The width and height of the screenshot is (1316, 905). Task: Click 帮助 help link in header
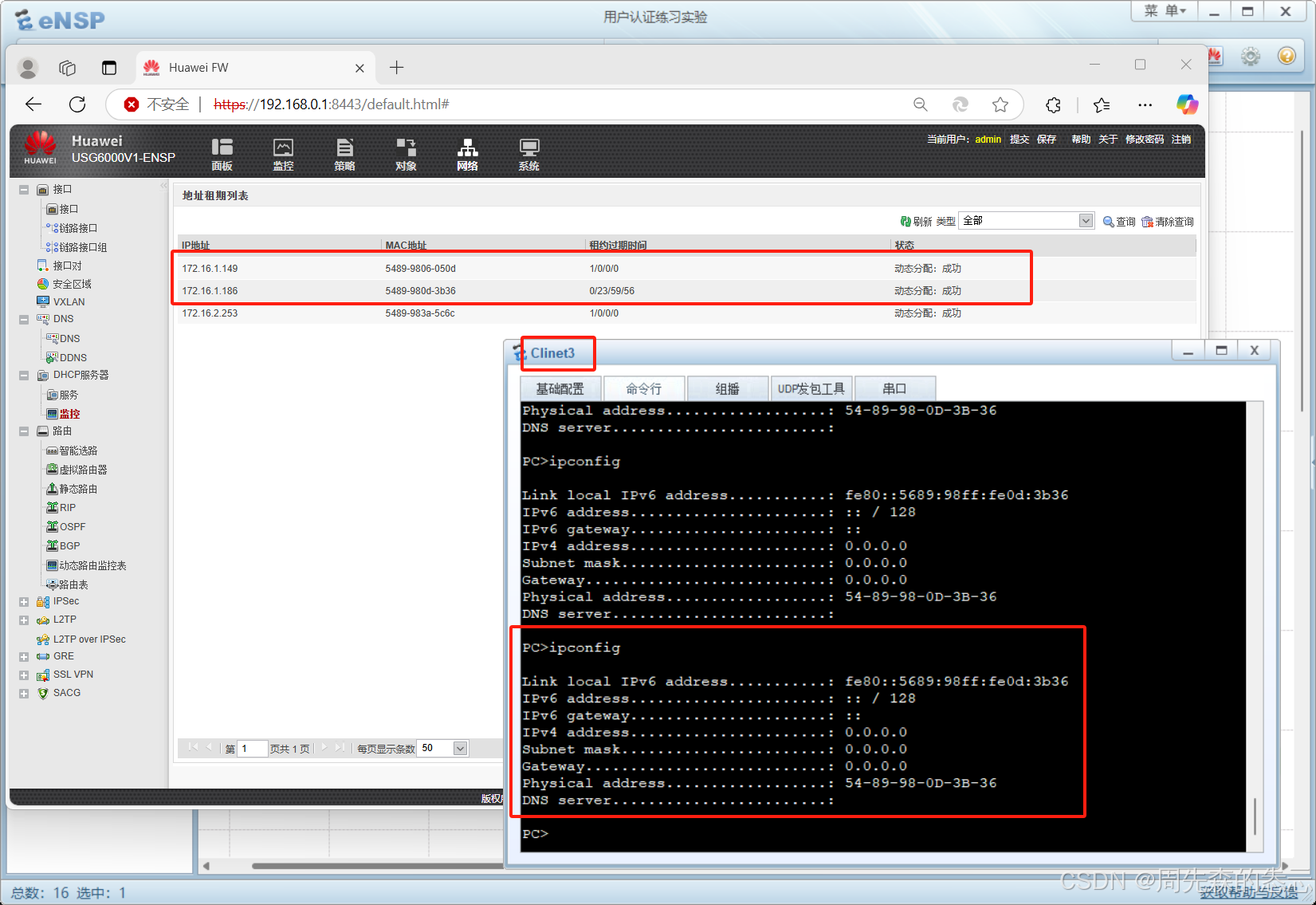[1081, 140]
